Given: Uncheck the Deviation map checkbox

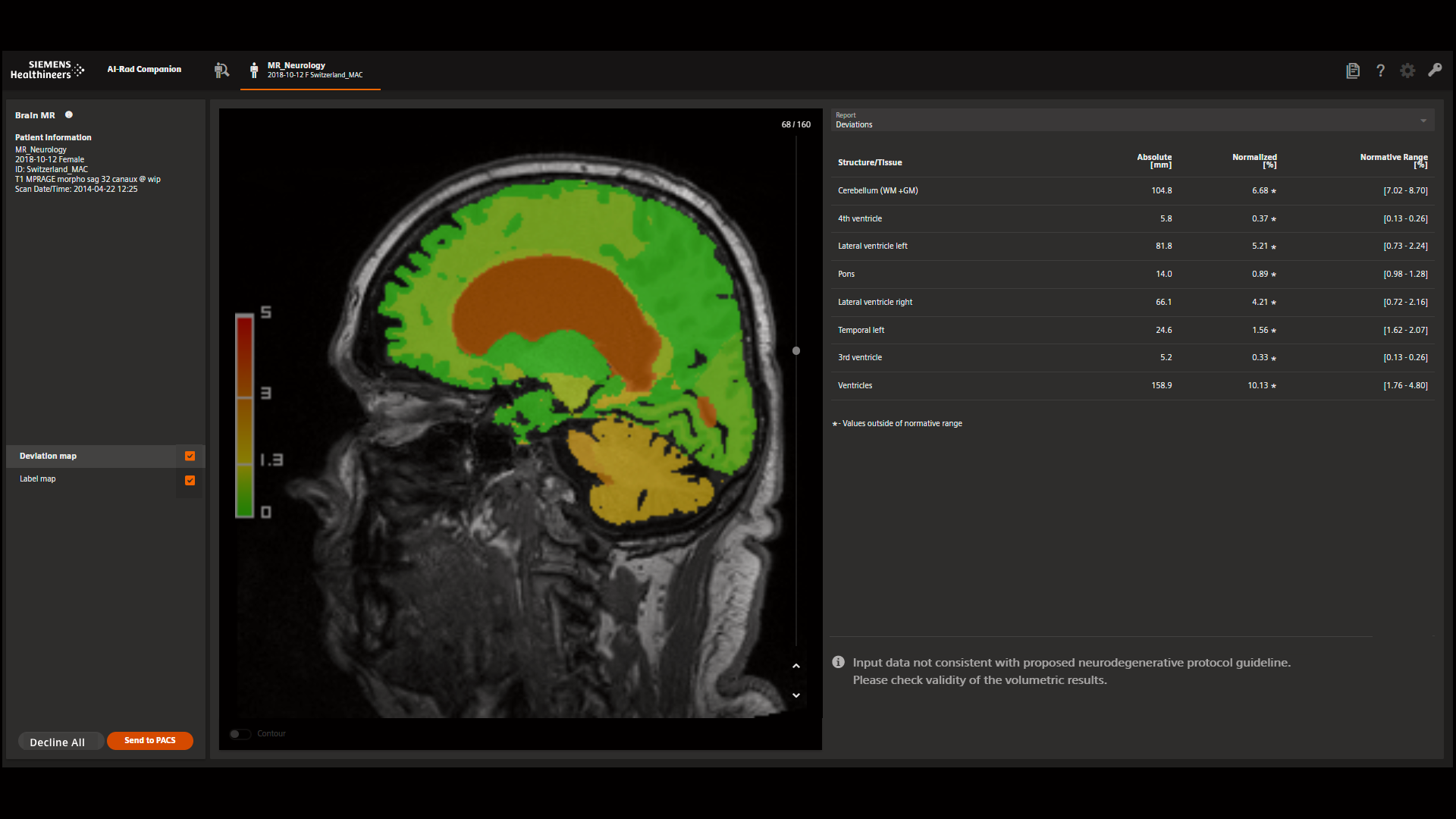Looking at the screenshot, I should point(190,456).
